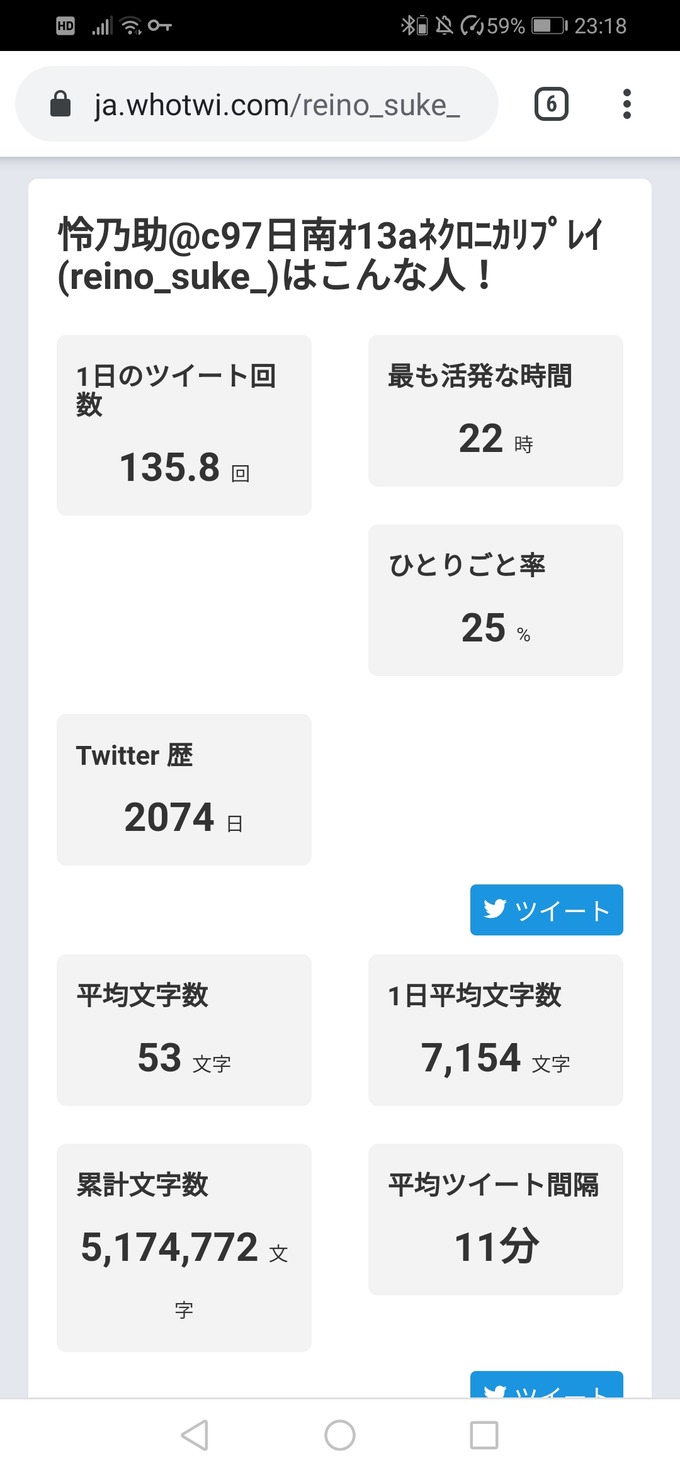Tap the Android home circle button

pyautogui.click(x=340, y=1435)
